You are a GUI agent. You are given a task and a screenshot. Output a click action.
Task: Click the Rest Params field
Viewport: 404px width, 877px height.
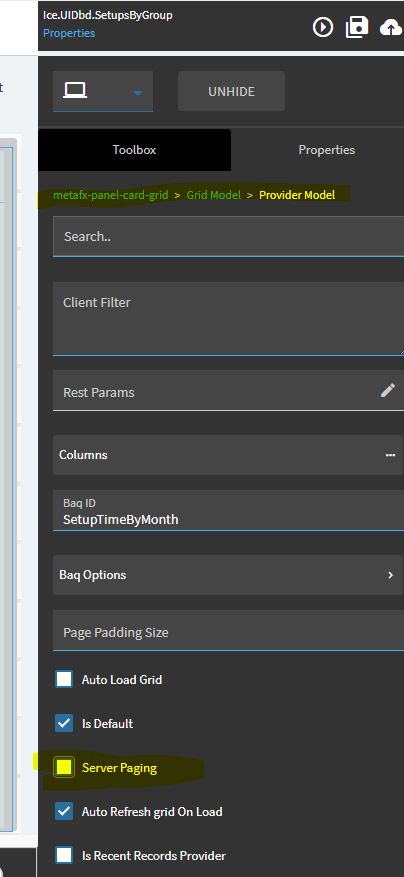point(228,390)
